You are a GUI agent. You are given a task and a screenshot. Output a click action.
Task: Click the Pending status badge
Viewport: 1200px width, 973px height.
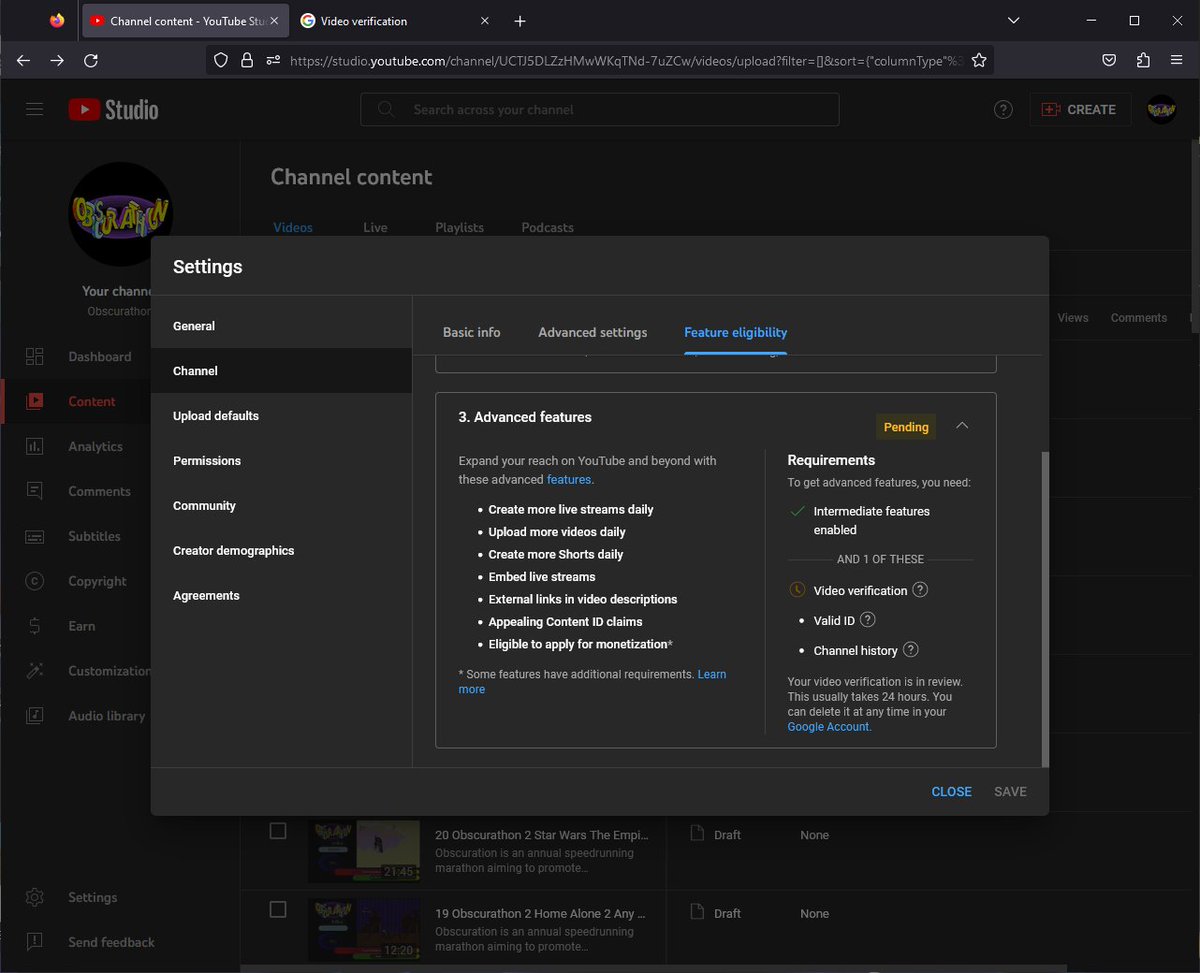coord(906,427)
